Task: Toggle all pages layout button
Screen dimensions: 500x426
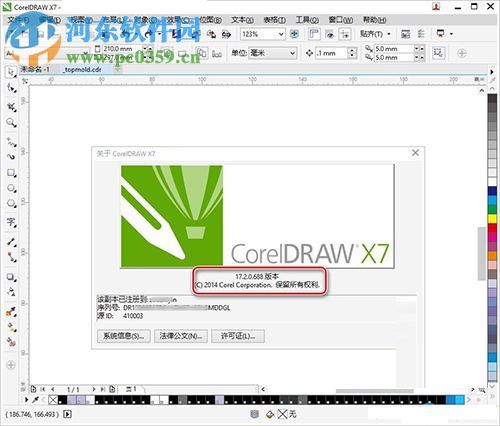Action: (x=201, y=53)
